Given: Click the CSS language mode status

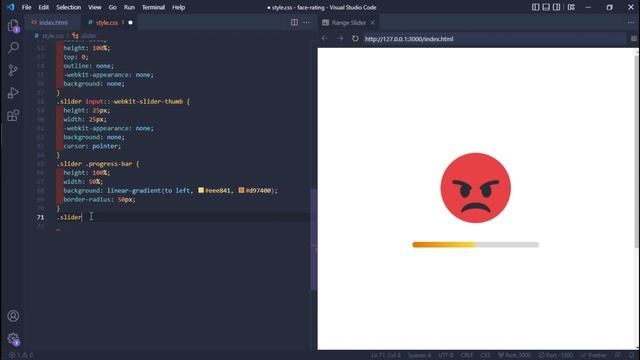Looking at the screenshot, I should [x=485, y=355].
